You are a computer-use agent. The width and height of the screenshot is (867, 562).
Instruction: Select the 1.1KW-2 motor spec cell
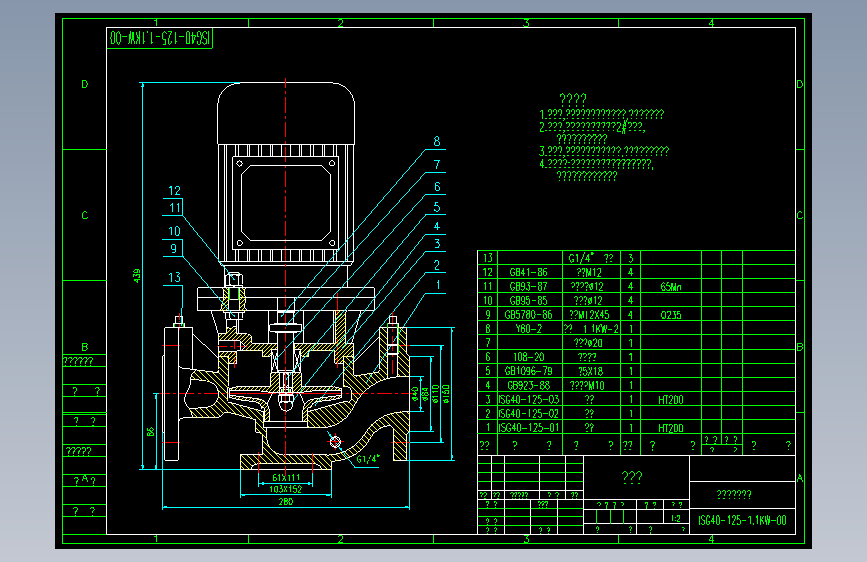pyautogui.click(x=591, y=329)
